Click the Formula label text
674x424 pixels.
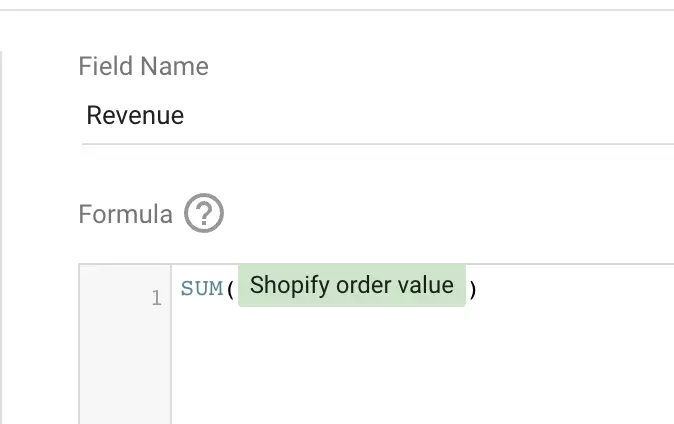(x=126, y=214)
